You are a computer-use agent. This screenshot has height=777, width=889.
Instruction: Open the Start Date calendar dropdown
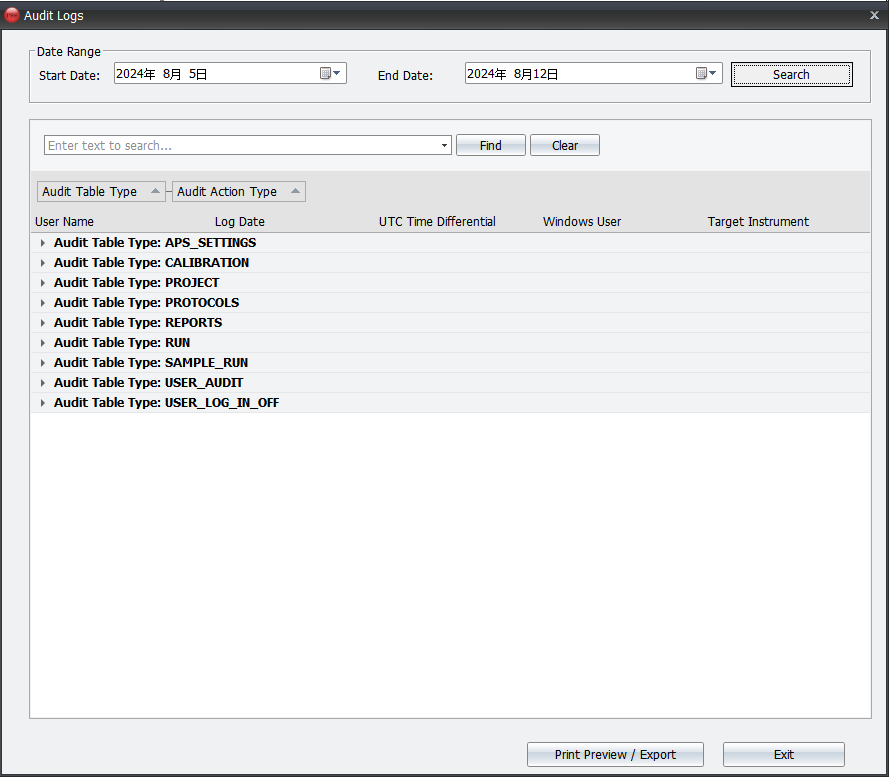(330, 73)
